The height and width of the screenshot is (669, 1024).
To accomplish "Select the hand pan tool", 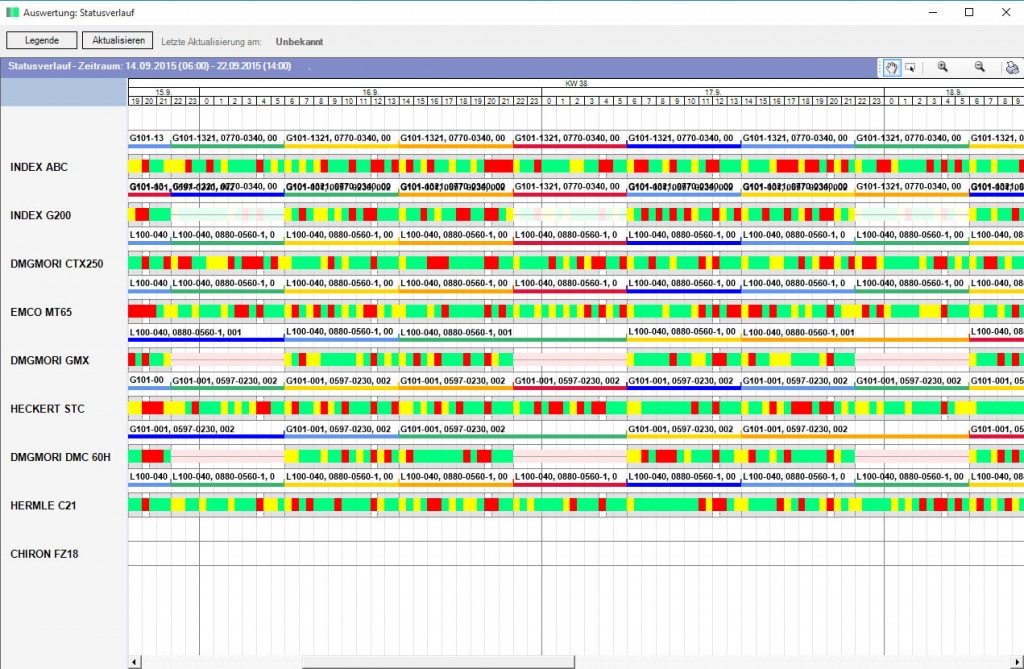I will (x=891, y=67).
